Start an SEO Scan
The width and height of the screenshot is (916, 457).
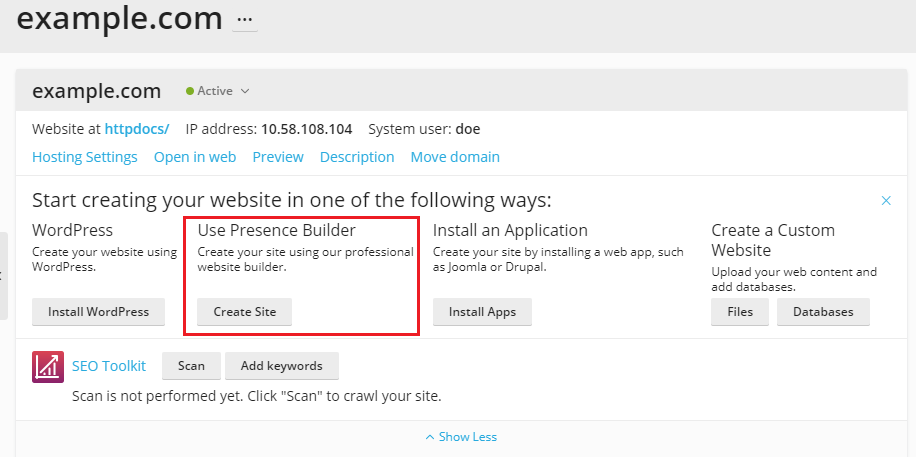[191, 366]
